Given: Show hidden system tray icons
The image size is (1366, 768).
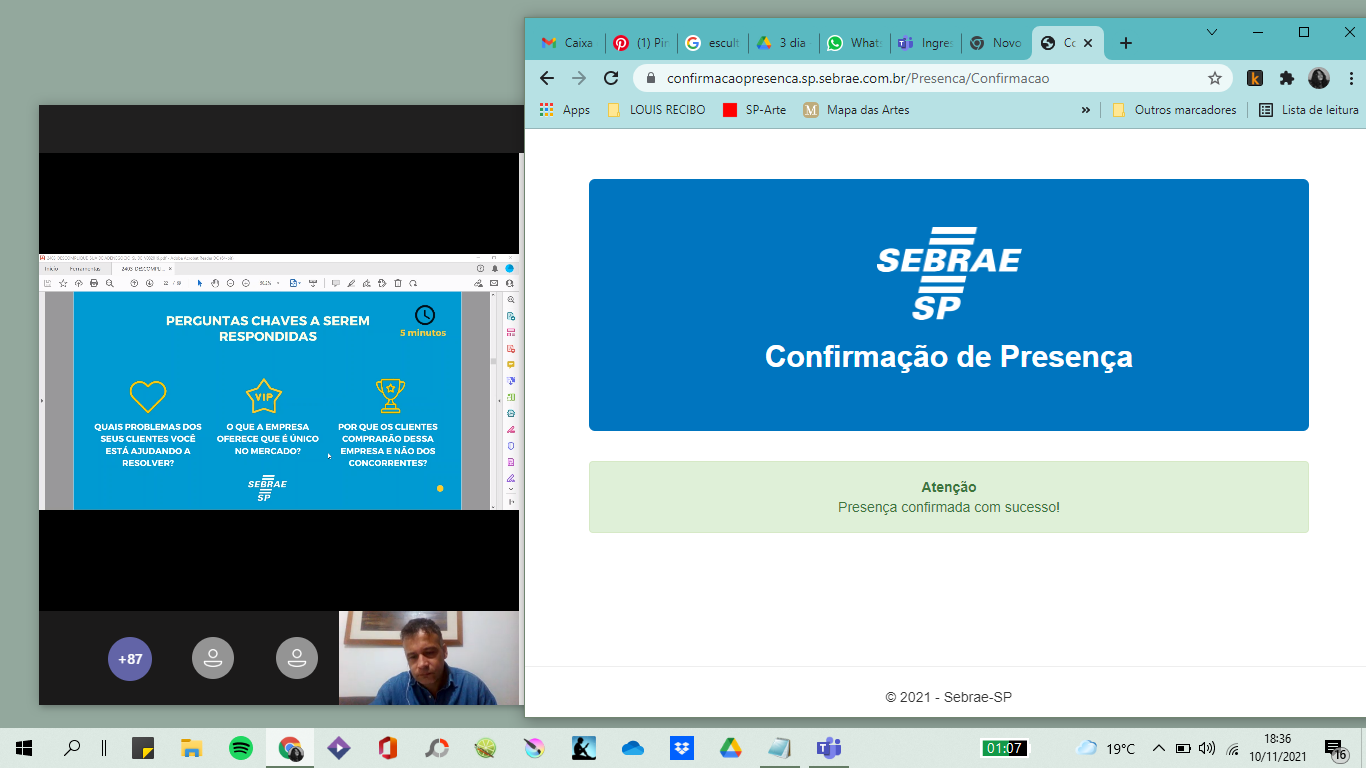Looking at the screenshot, I should coord(1159,748).
